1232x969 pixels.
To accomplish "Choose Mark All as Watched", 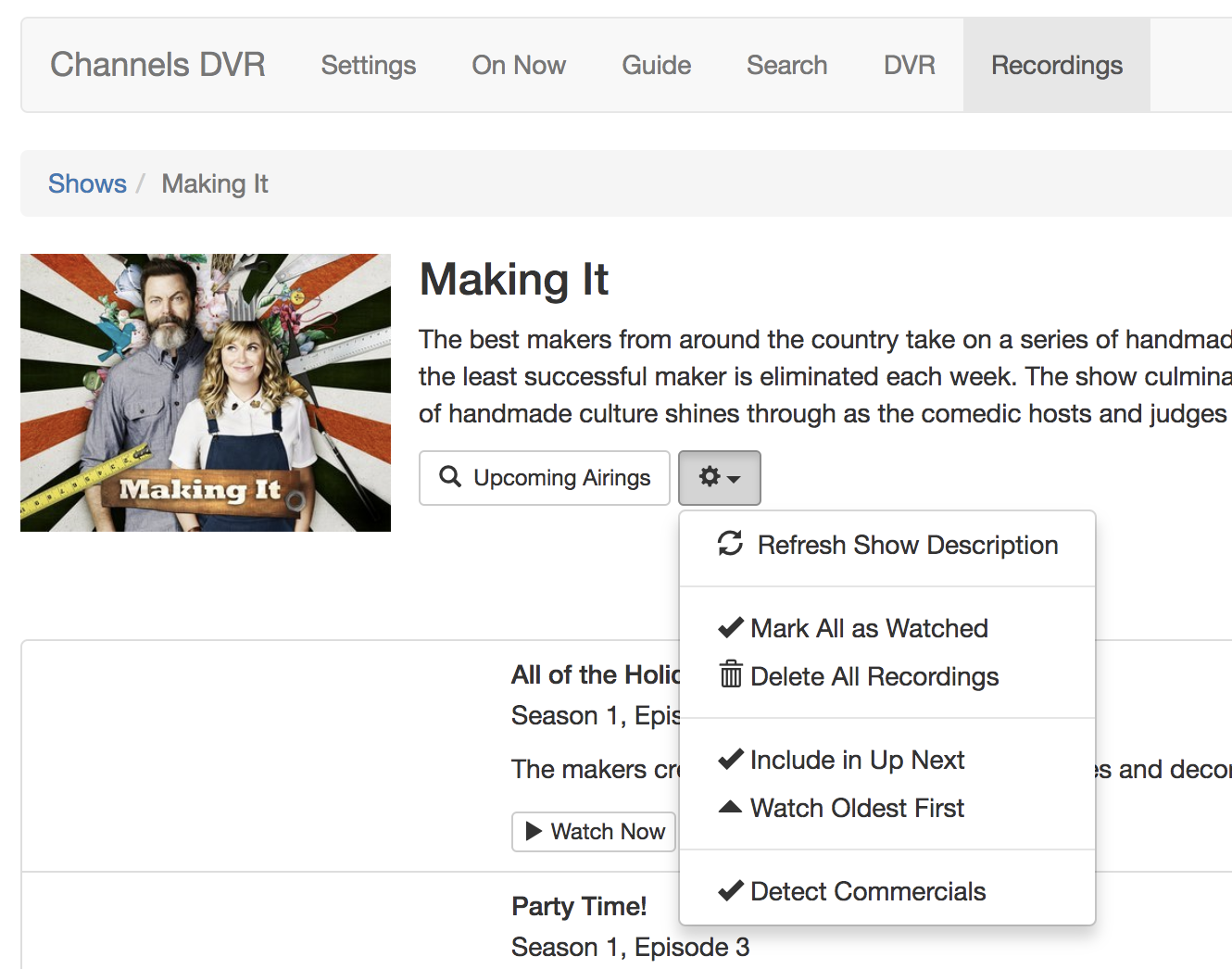I will tap(887, 628).
